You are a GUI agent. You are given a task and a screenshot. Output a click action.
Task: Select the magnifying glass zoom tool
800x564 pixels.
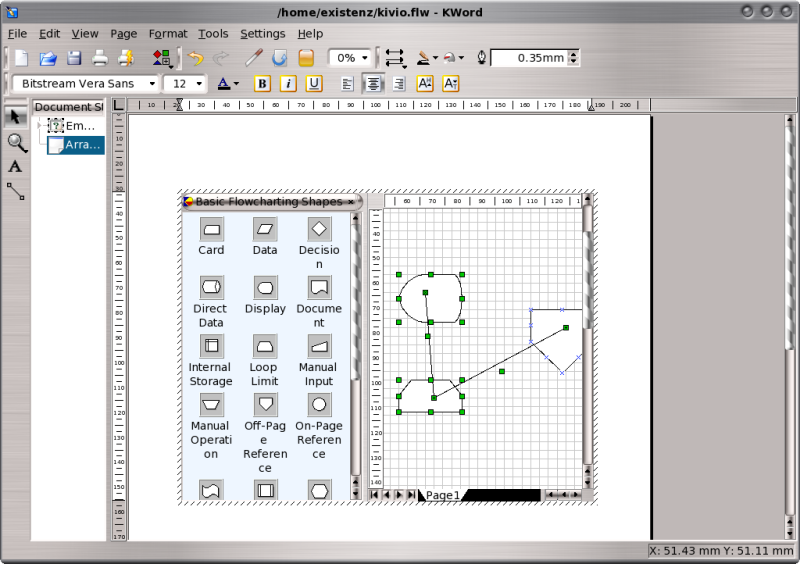[x=17, y=143]
